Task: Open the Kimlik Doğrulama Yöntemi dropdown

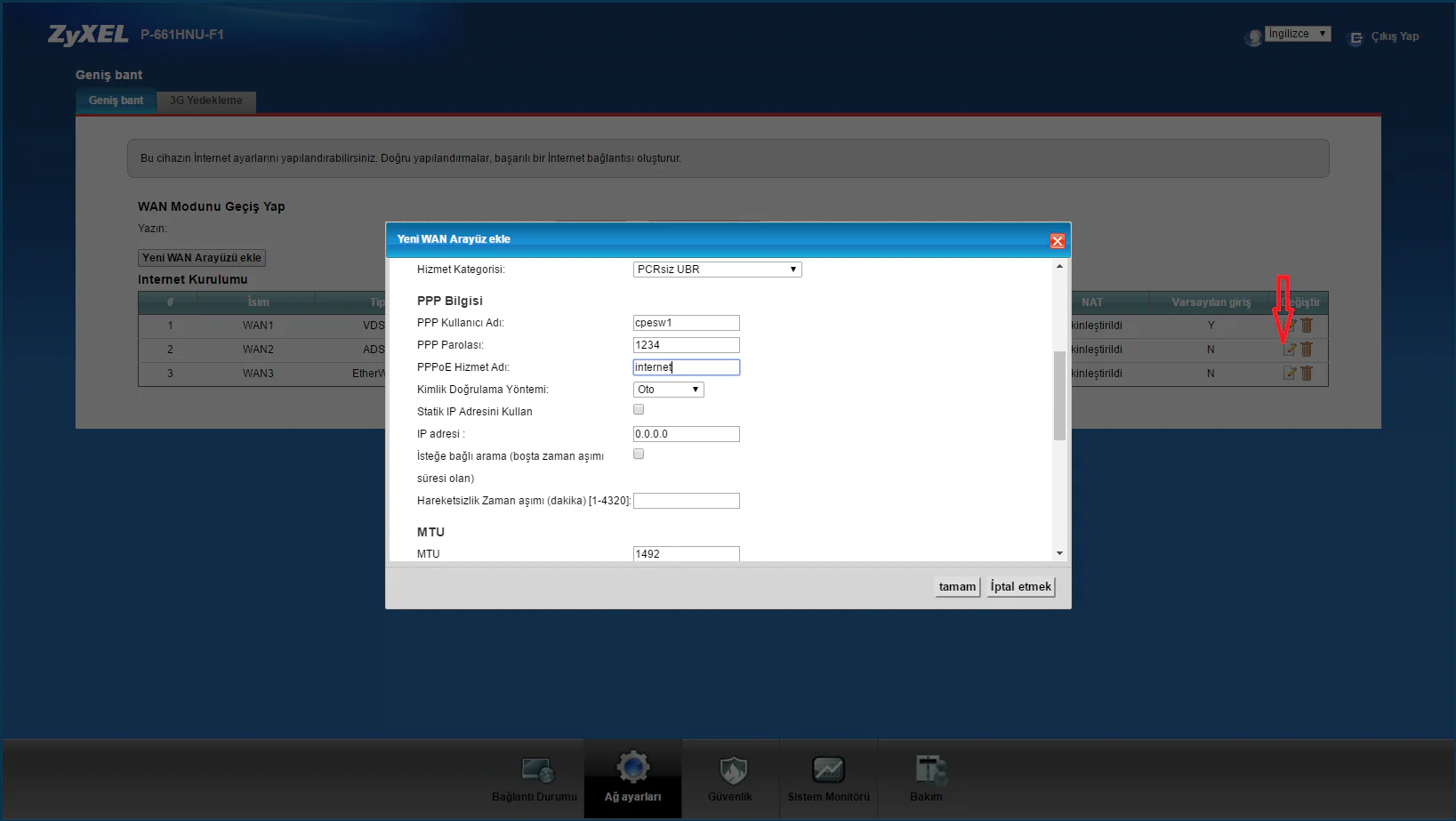Action: point(668,390)
